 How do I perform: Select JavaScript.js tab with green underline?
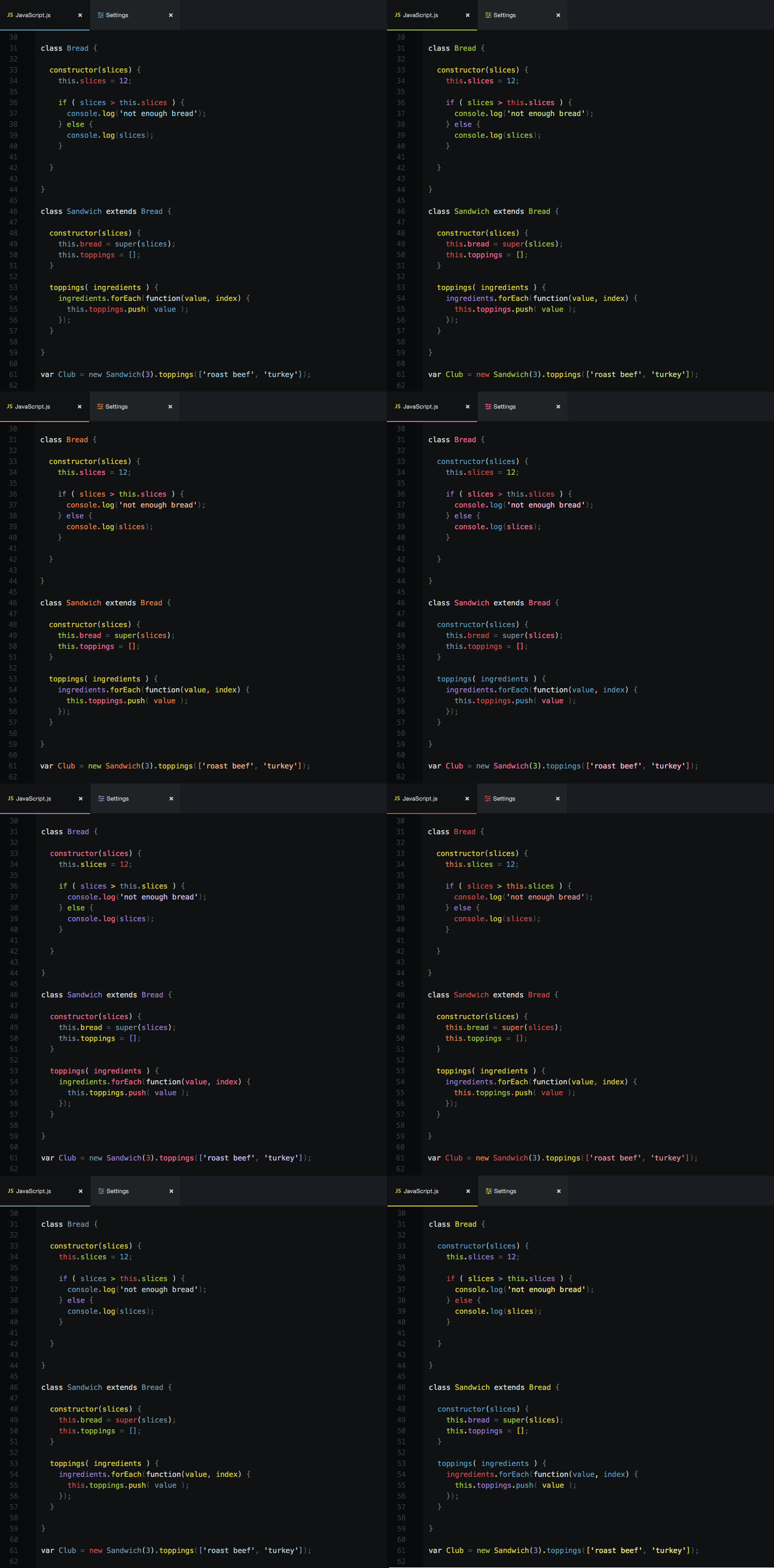pyautogui.click(x=432, y=15)
